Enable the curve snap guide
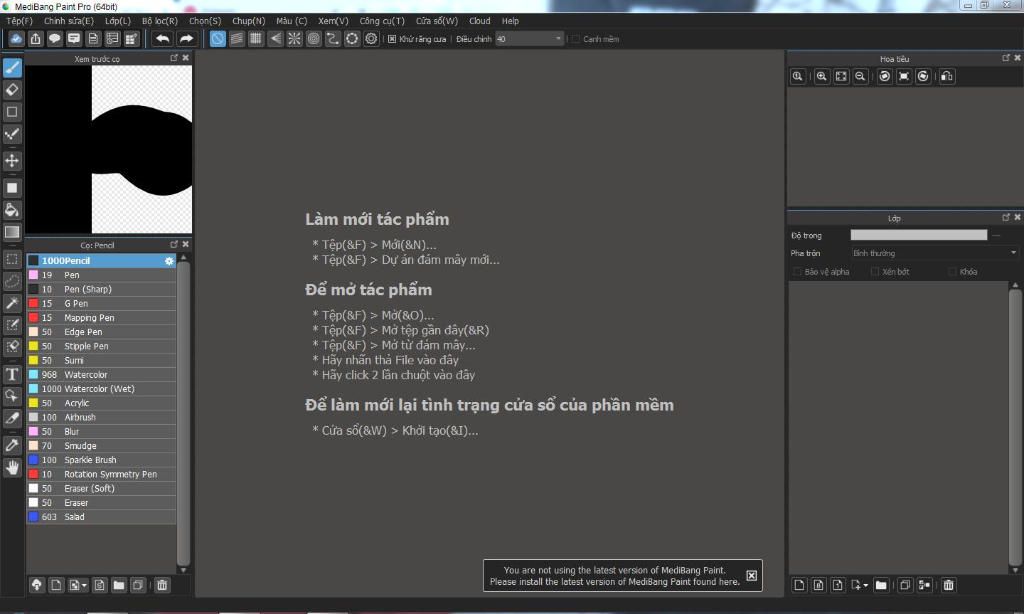1024x614 pixels. click(x=332, y=39)
